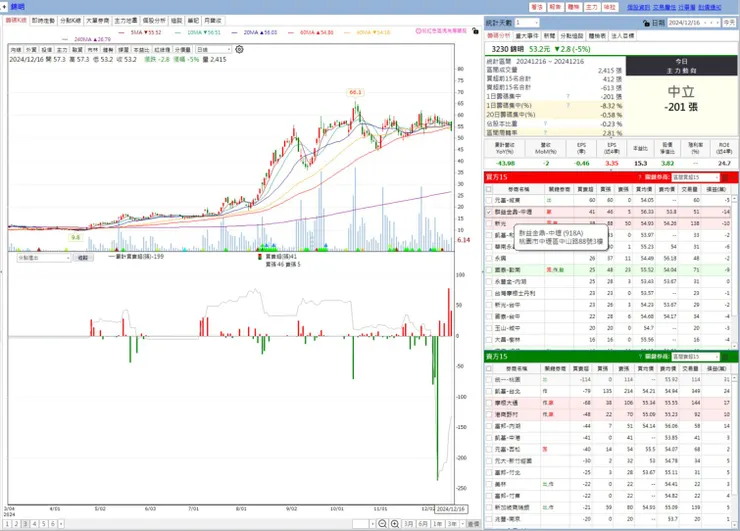Image resolution: width=740 pixels, height=531 pixels.
Task: Tick the 台灣摩根士丹利 broker checkbox
Action: 489,293
